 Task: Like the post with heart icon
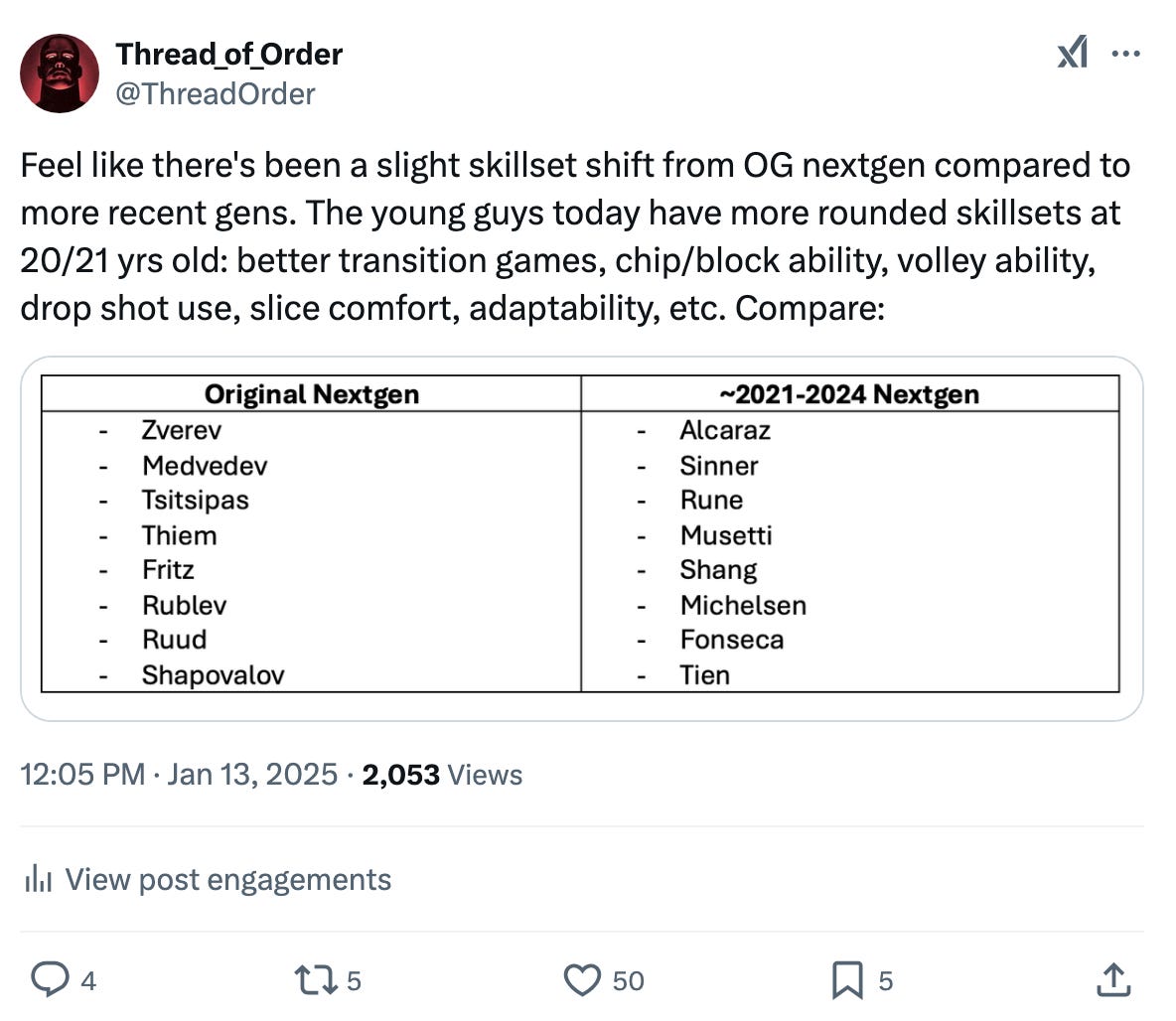582,980
